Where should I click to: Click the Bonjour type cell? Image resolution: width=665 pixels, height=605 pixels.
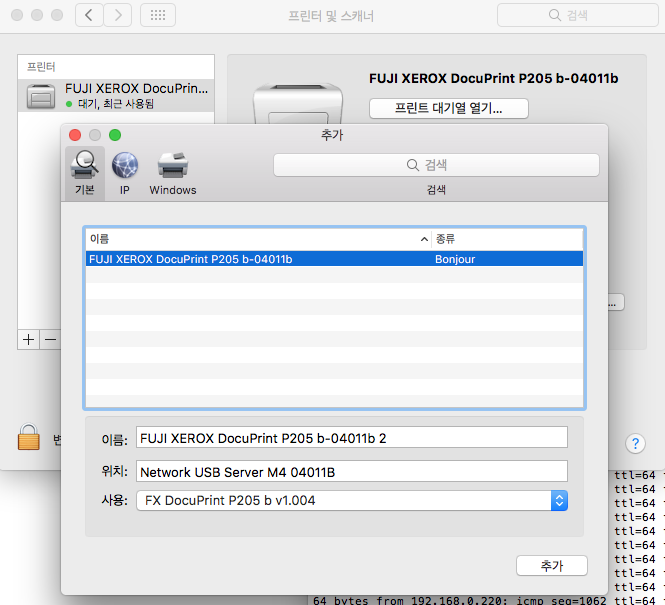coord(455,259)
